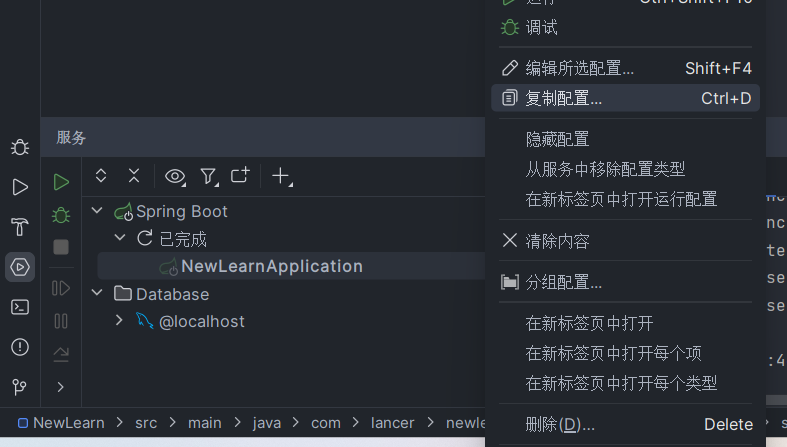787x447 pixels.
Task: Collapse the Database folder node
Action: point(97,293)
